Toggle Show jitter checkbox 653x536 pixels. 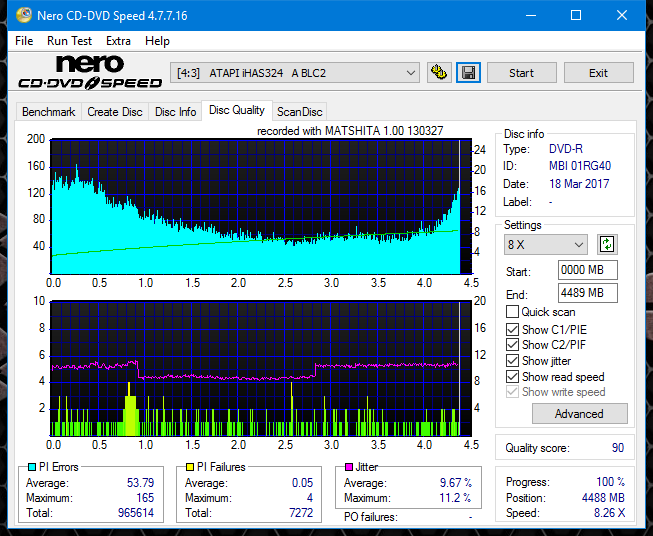tap(512, 361)
